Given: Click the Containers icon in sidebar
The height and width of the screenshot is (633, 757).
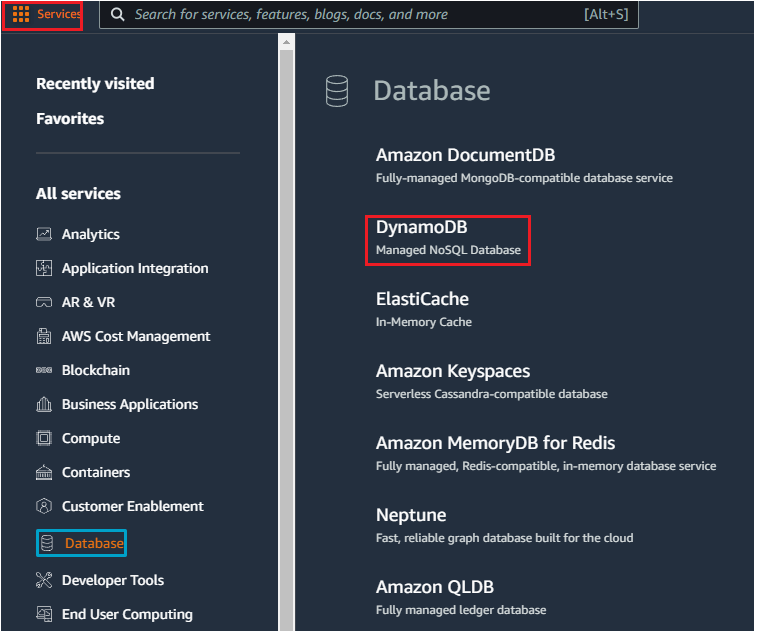Looking at the screenshot, I should click(44, 472).
